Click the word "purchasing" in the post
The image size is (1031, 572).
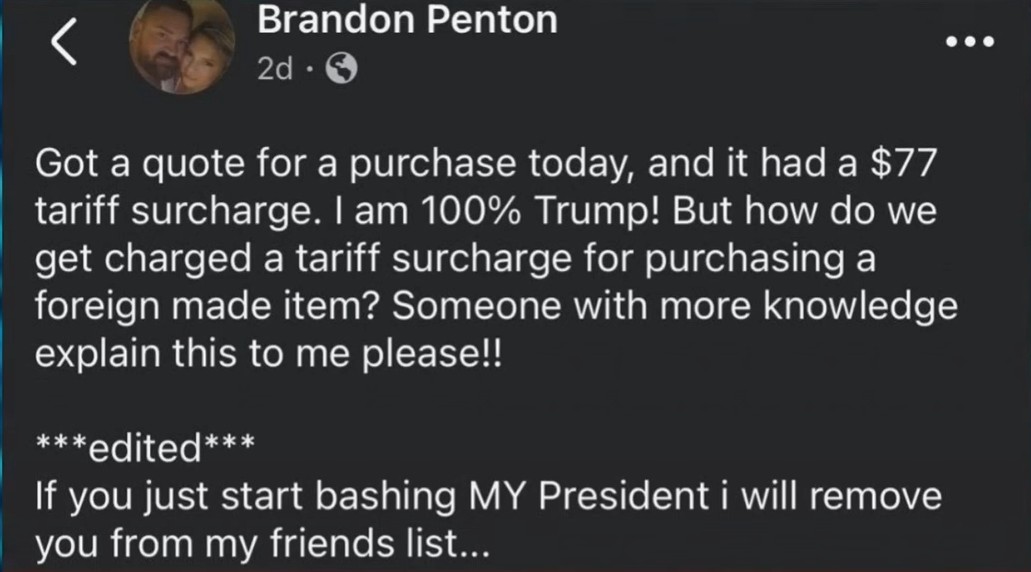(x=750, y=260)
